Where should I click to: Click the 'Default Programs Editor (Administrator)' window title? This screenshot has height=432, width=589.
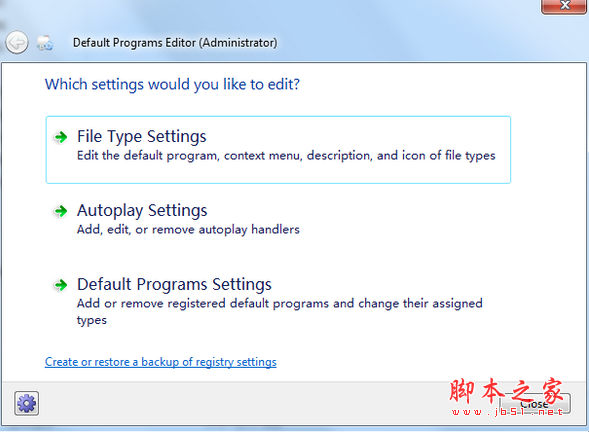pyautogui.click(x=175, y=42)
